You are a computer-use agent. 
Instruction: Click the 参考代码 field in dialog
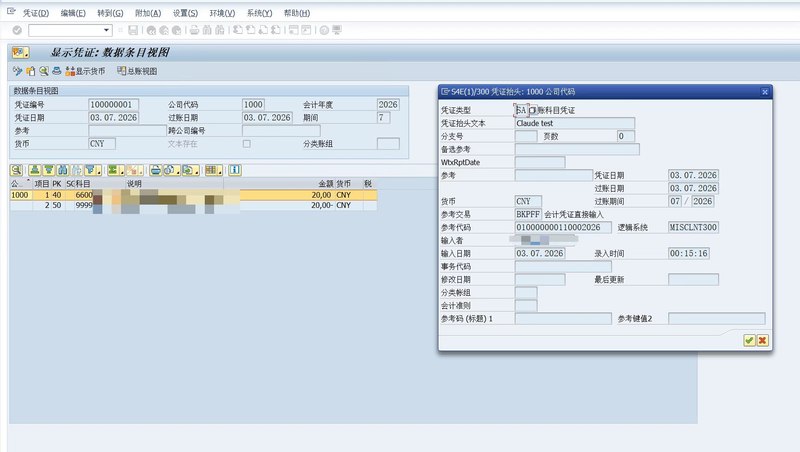coord(563,227)
